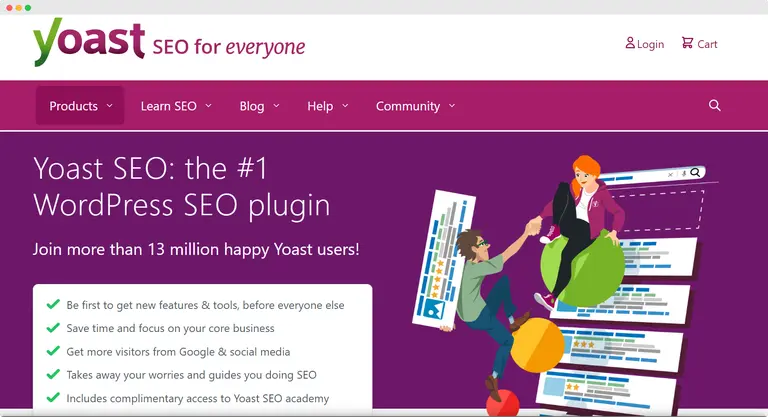Click the checkmark beside 'Includes complimentary access'
768x417 pixels.
pyautogui.click(x=53, y=397)
